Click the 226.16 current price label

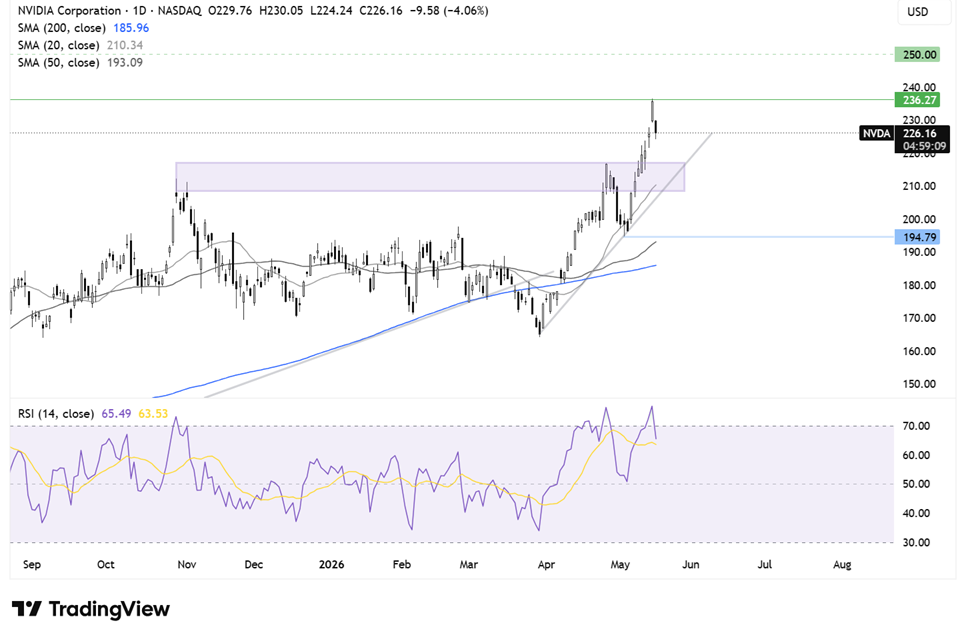pos(920,133)
